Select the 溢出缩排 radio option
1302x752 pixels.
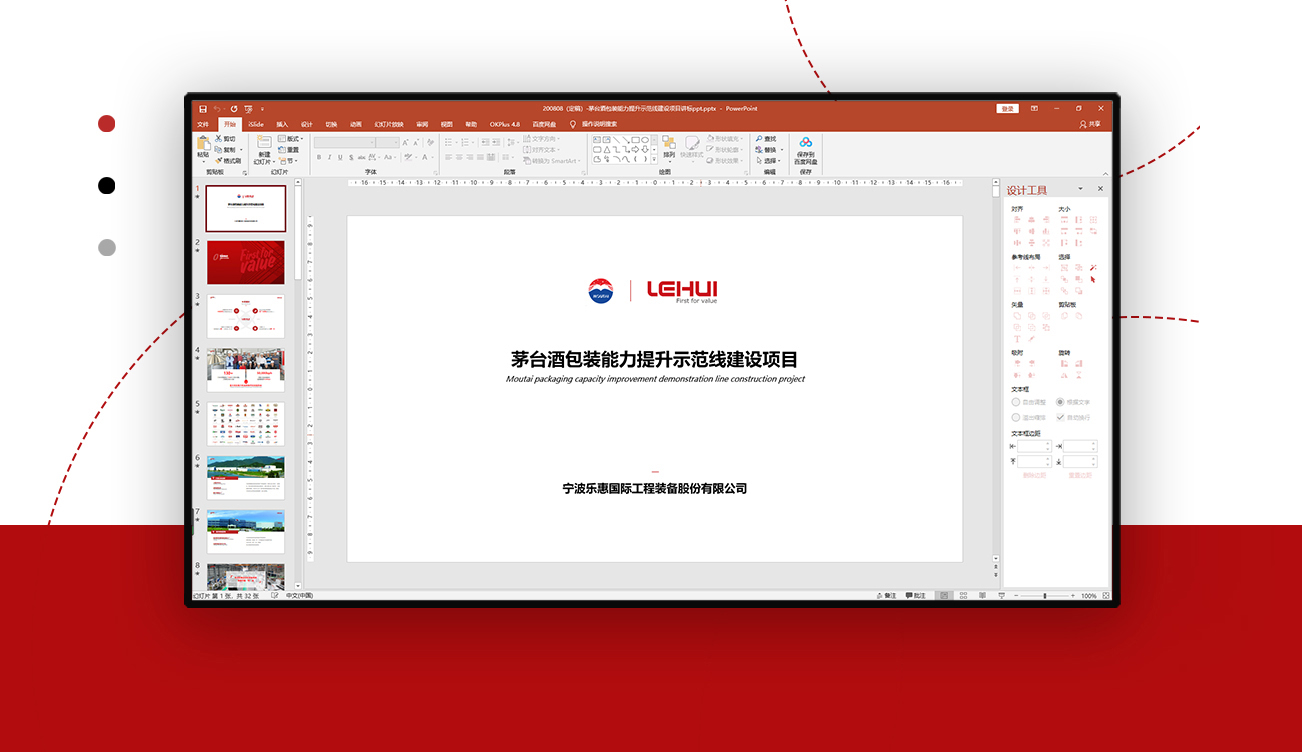pyautogui.click(x=1016, y=417)
